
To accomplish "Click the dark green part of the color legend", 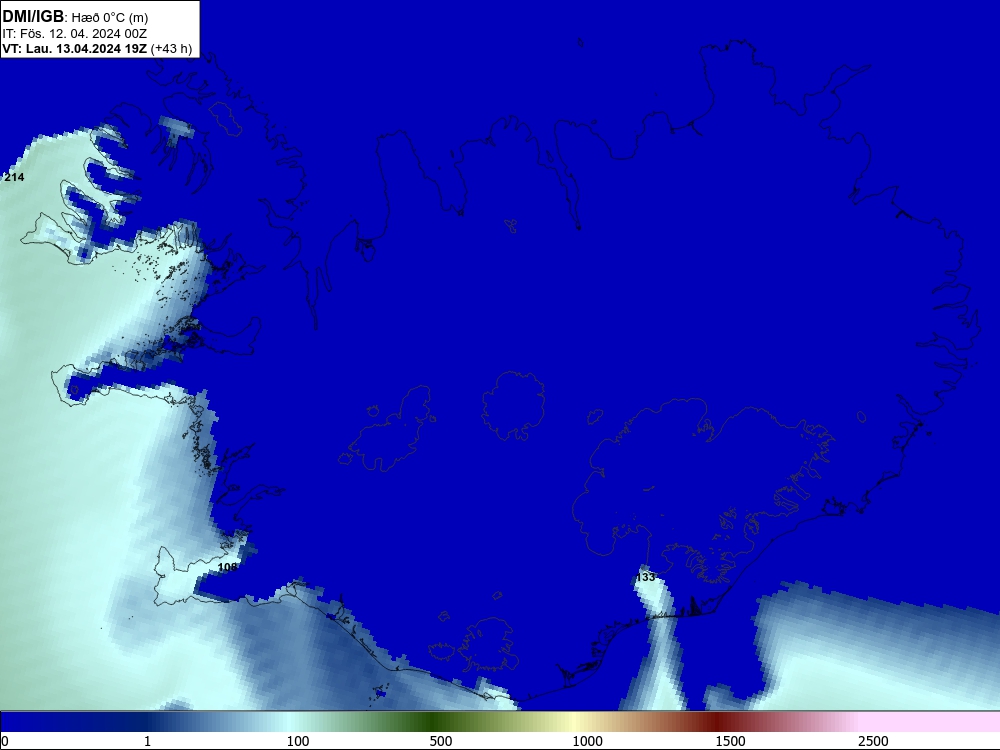I will [x=432, y=722].
